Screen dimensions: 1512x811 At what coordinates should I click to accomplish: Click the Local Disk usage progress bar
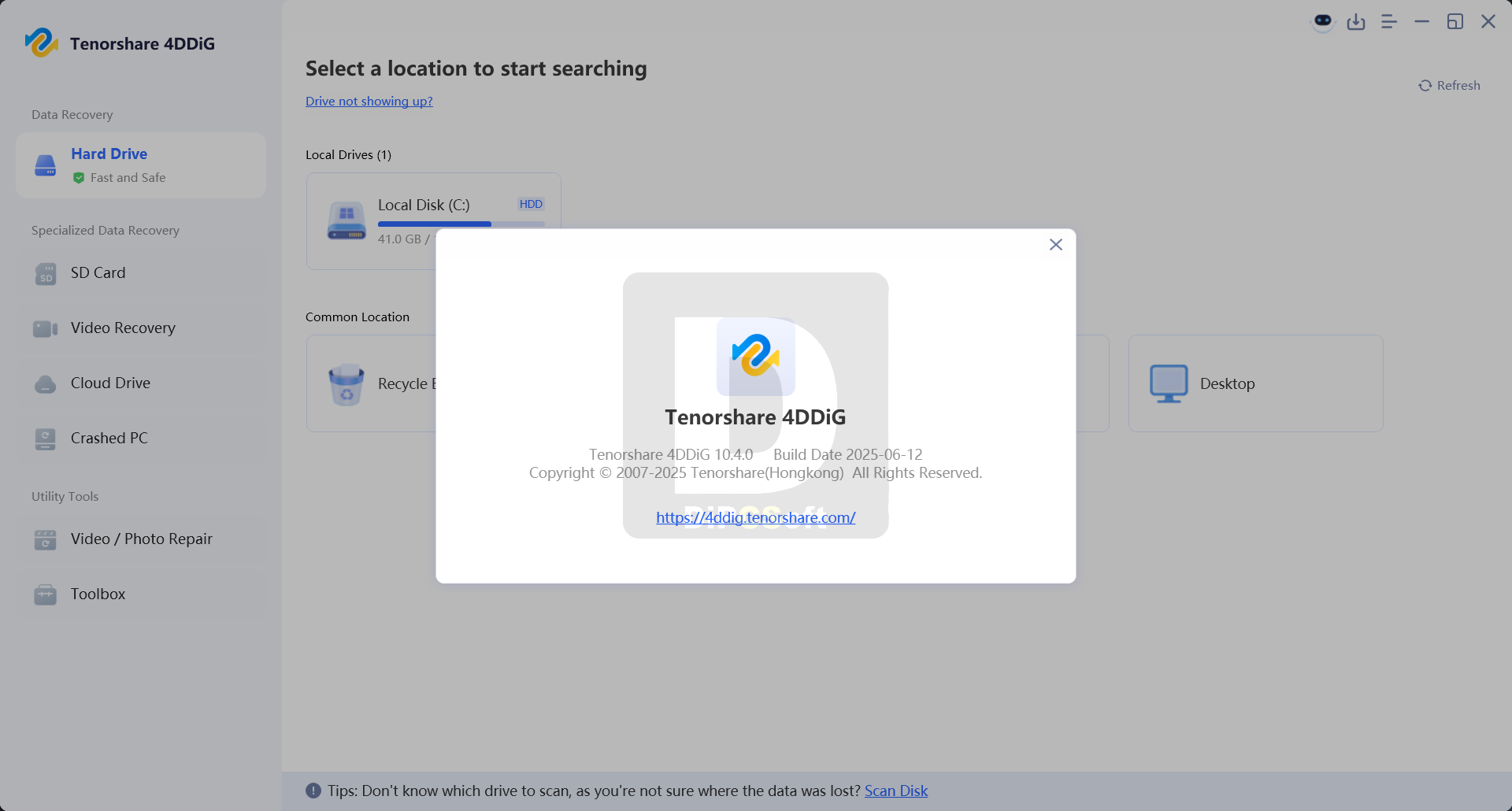[x=461, y=224]
